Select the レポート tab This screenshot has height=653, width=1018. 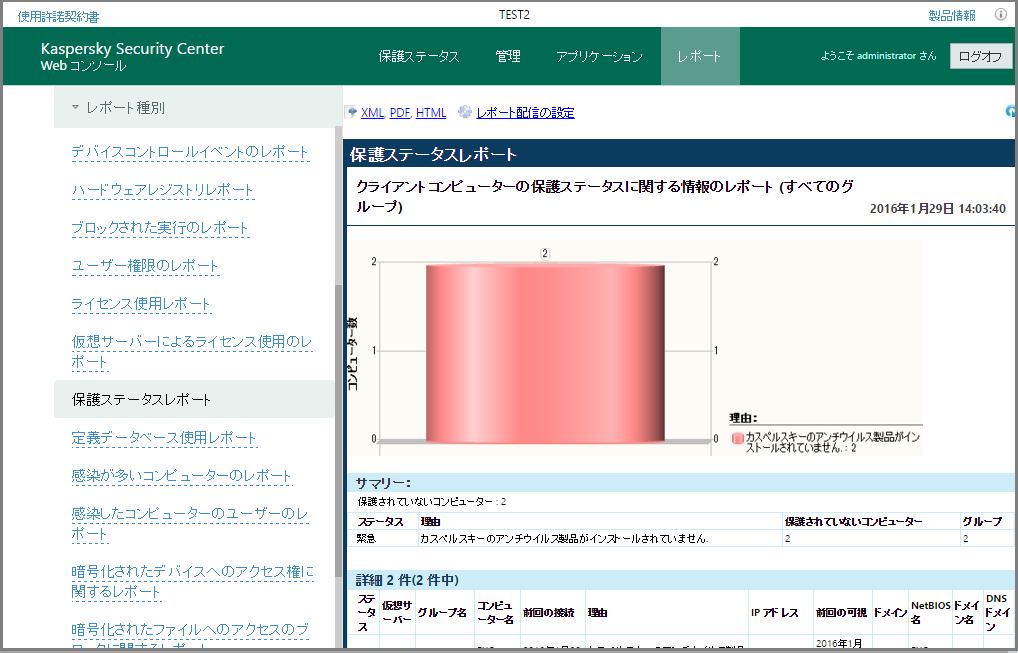[x=700, y=56]
